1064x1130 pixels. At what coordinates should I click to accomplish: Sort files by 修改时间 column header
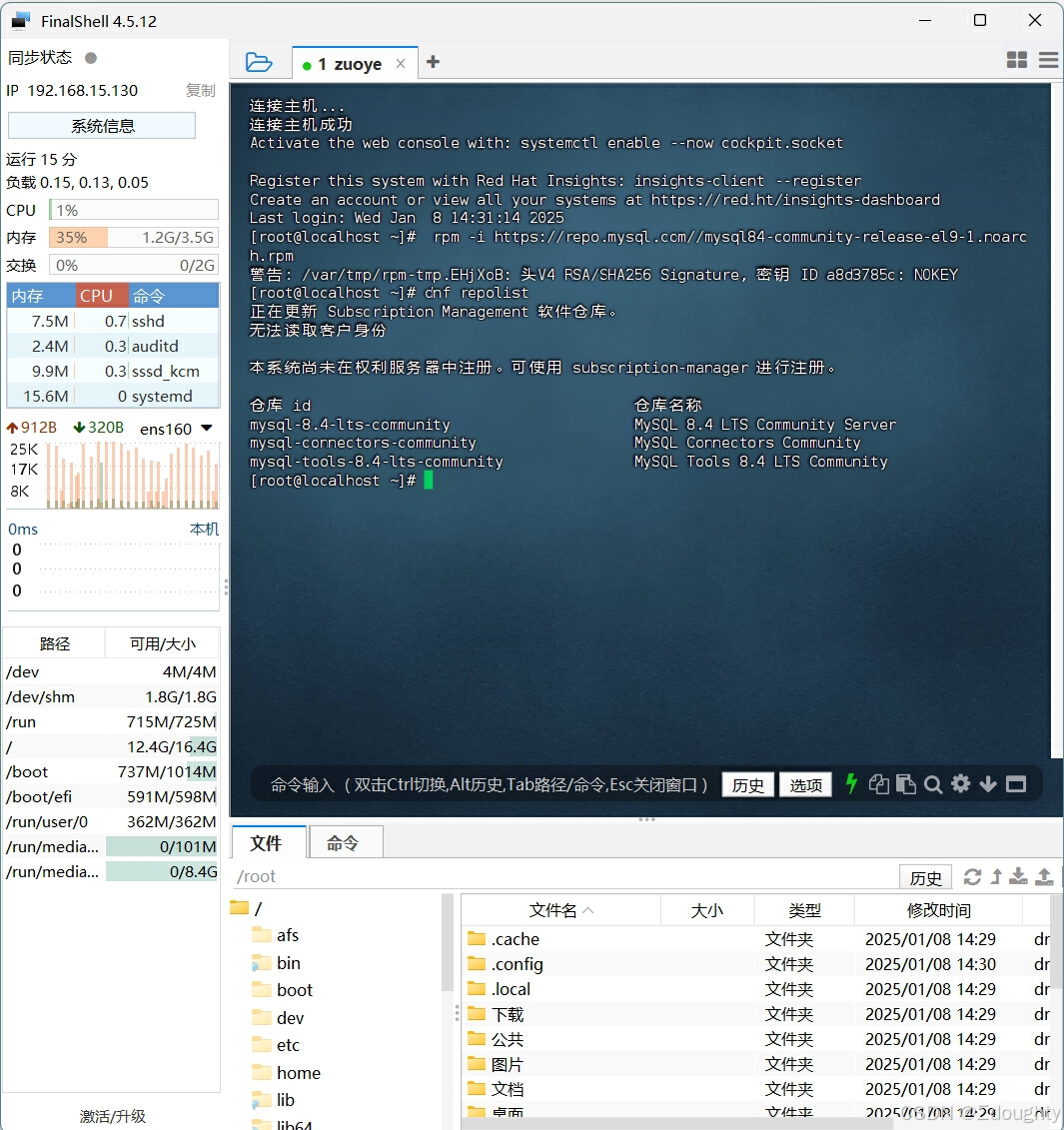click(938, 910)
